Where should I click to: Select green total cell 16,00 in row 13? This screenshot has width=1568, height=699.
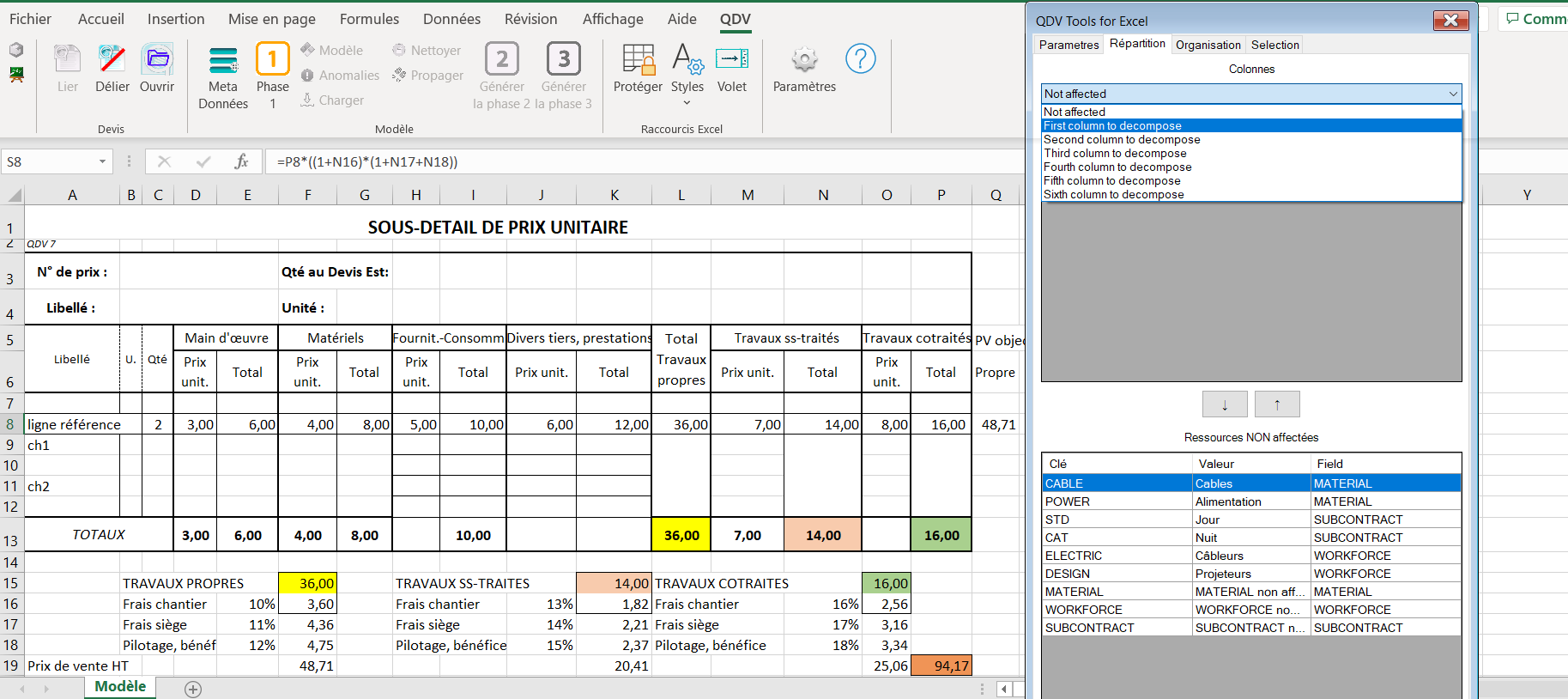941,535
